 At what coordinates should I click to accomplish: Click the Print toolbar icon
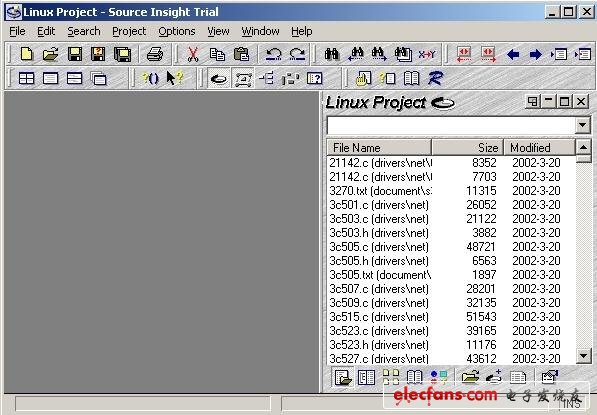pos(155,54)
